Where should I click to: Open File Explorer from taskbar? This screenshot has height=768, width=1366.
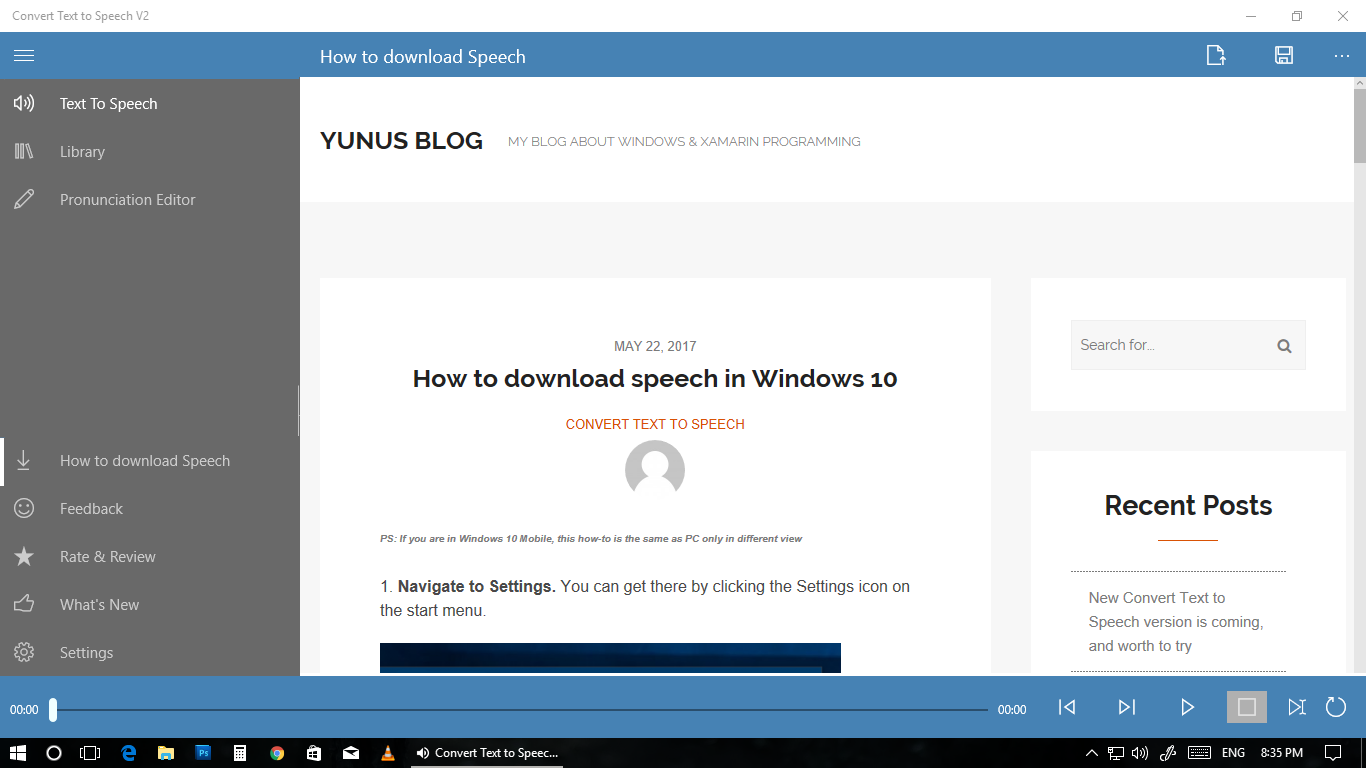pos(166,753)
